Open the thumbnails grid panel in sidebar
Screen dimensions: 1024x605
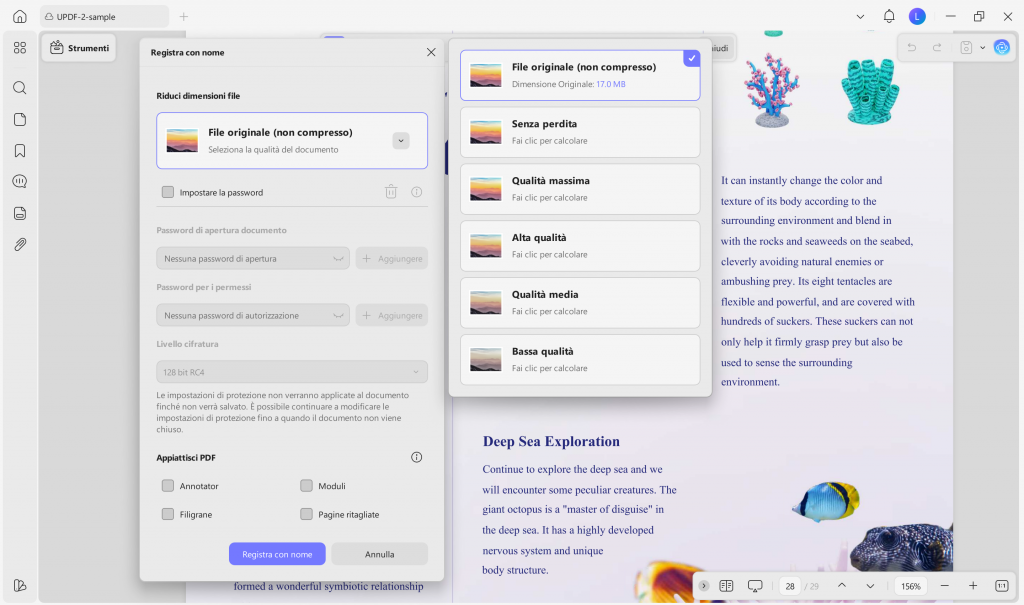pyautogui.click(x=20, y=48)
